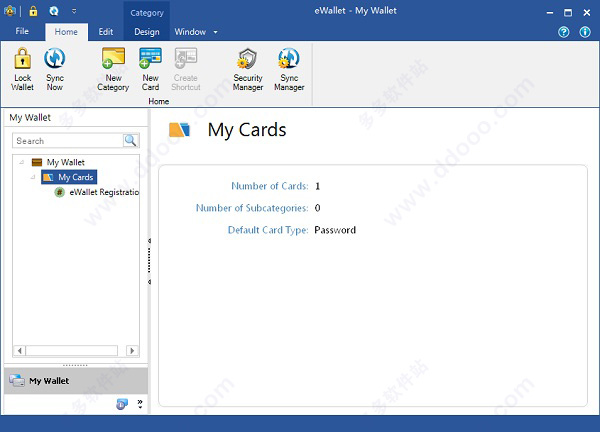Click the sync icon in quick access toolbar

point(54,11)
